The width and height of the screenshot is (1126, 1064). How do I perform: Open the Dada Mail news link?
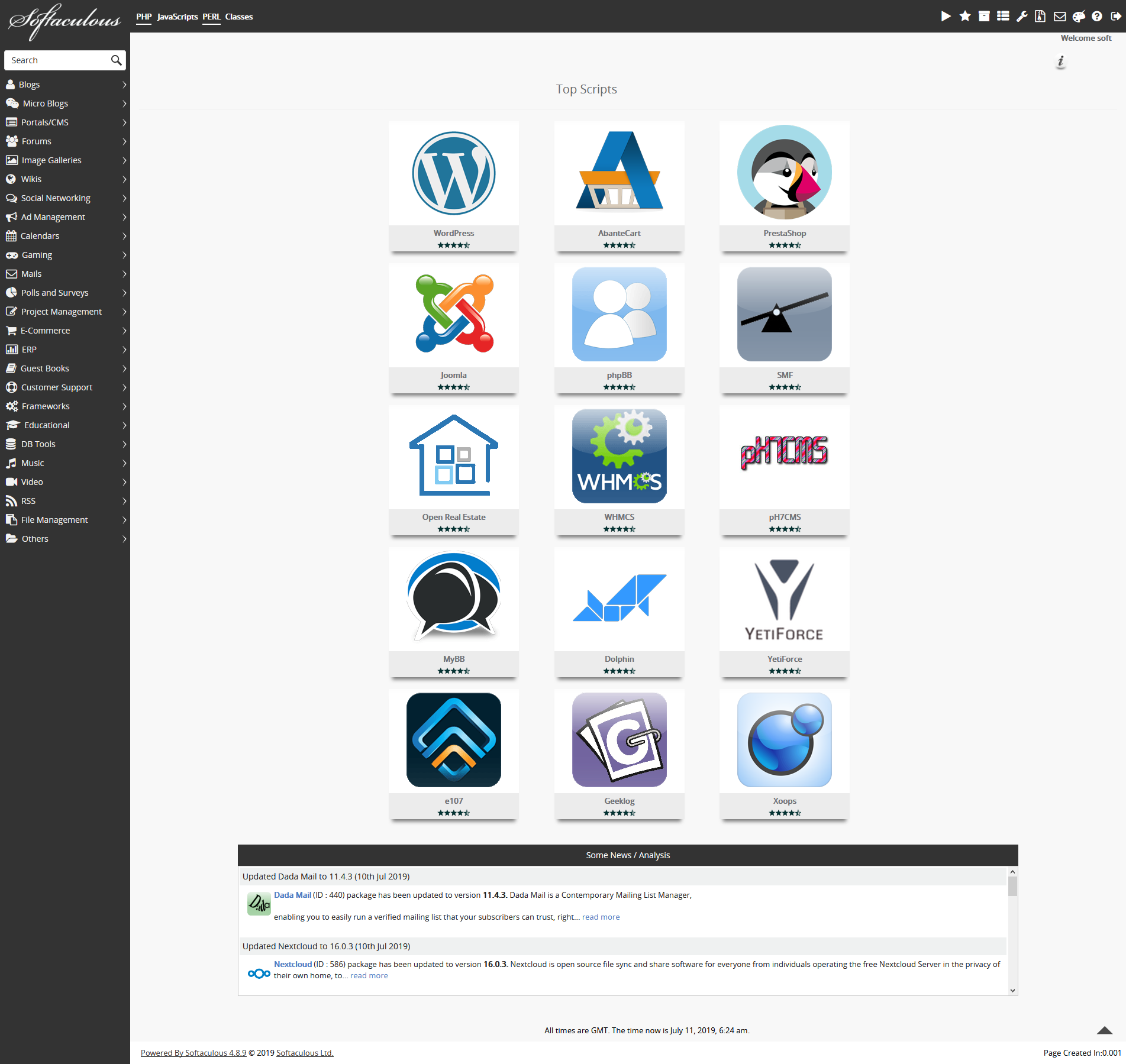coord(292,895)
